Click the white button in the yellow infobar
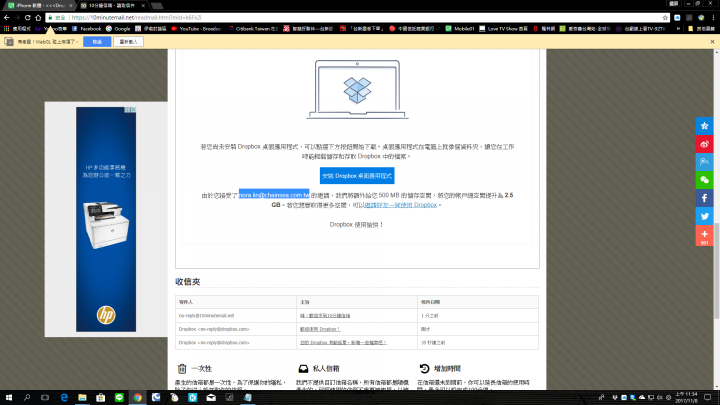This screenshot has height=405, width=720. pos(129,42)
